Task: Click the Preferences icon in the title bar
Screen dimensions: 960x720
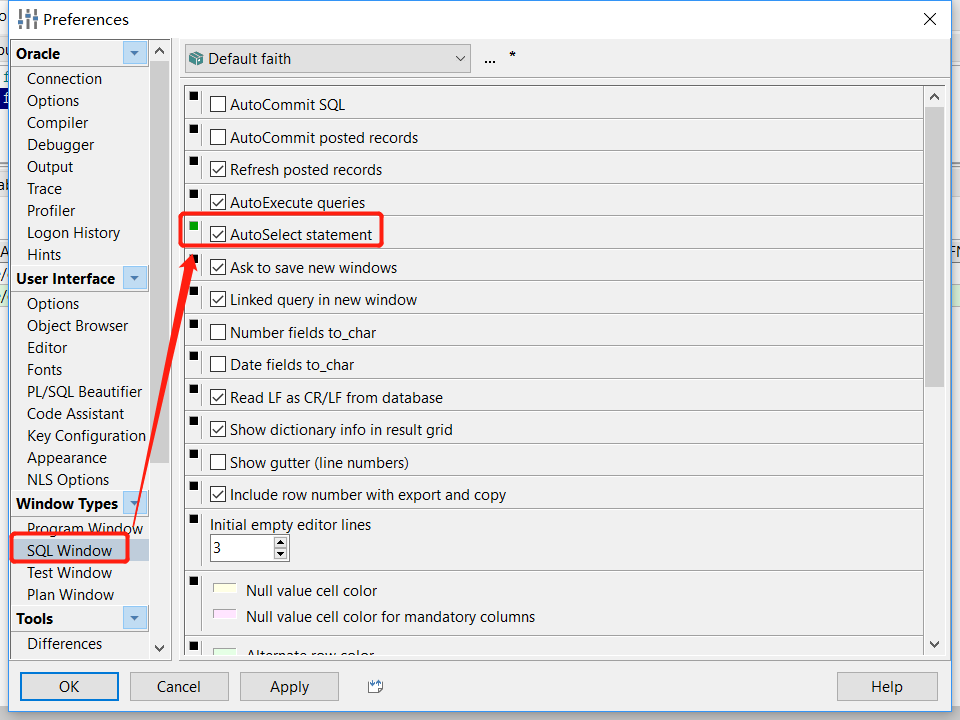Action: pyautogui.click(x=25, y=19)
